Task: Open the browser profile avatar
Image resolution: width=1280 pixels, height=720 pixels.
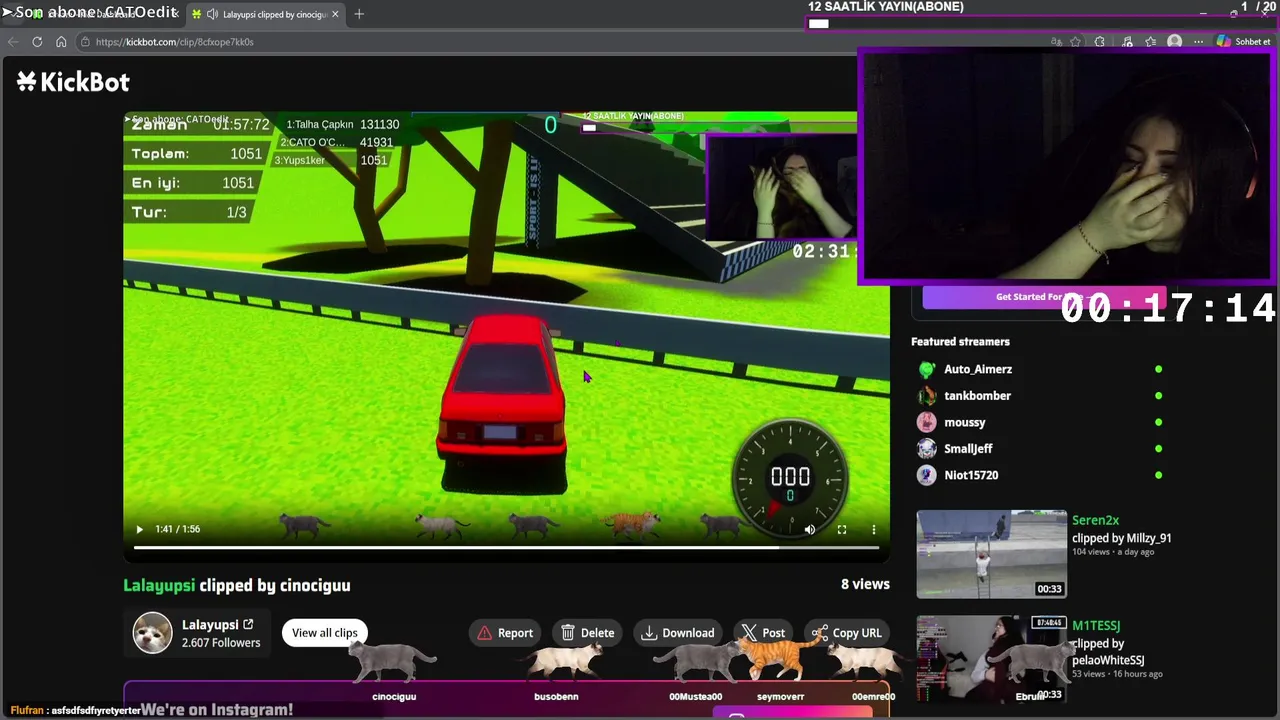Action: point(1175,42)
